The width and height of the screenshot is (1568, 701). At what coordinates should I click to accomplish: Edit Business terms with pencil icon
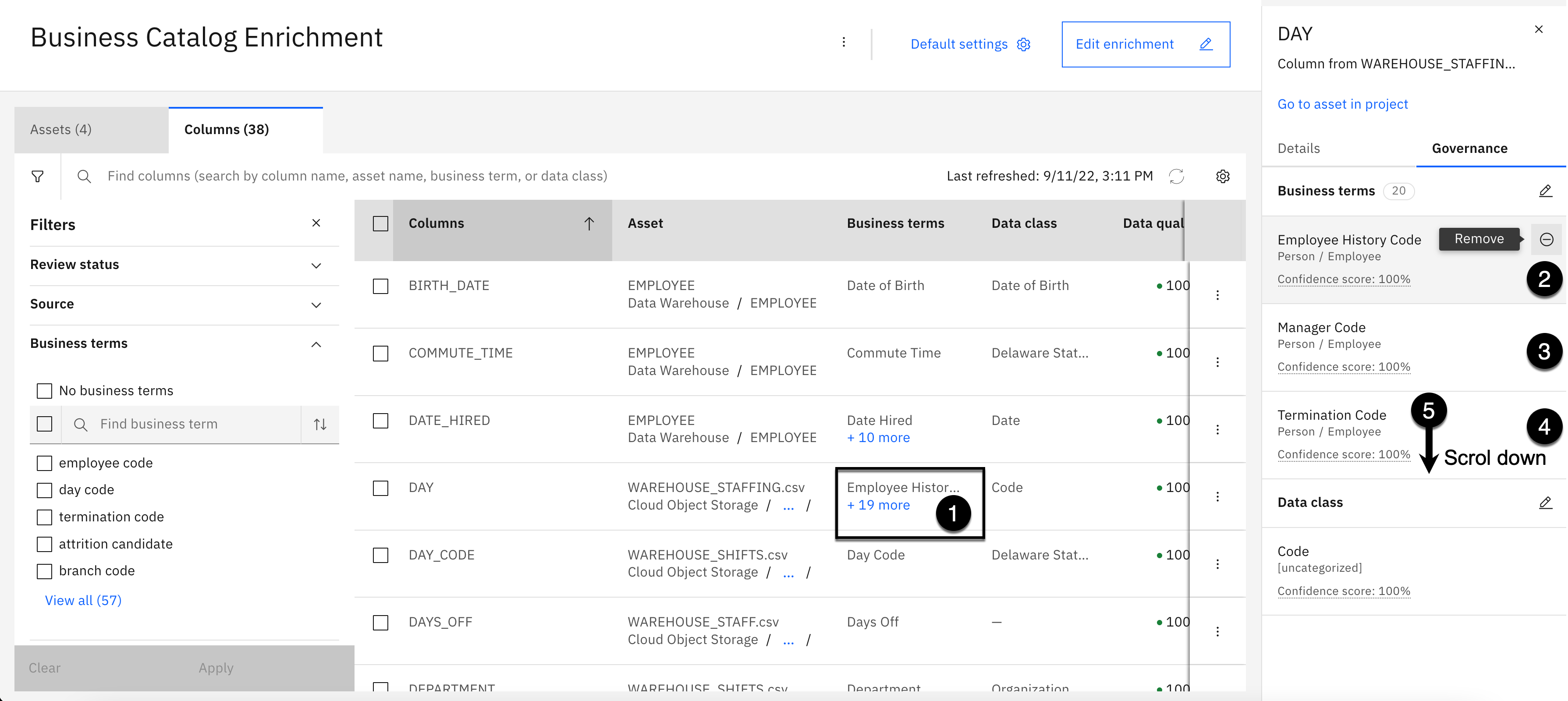(1545, 191)
